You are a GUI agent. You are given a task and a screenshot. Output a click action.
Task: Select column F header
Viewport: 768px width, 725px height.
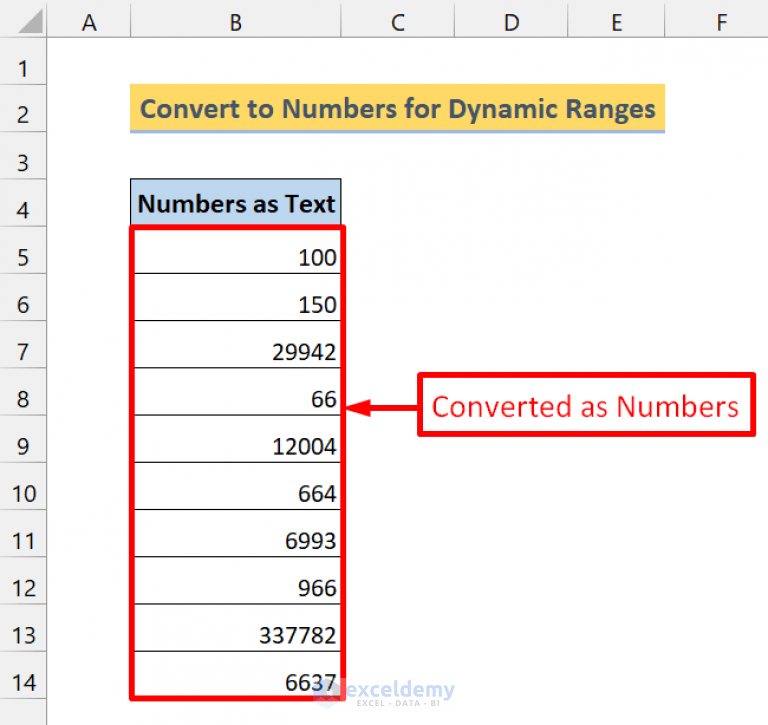[x=717, y=22]
